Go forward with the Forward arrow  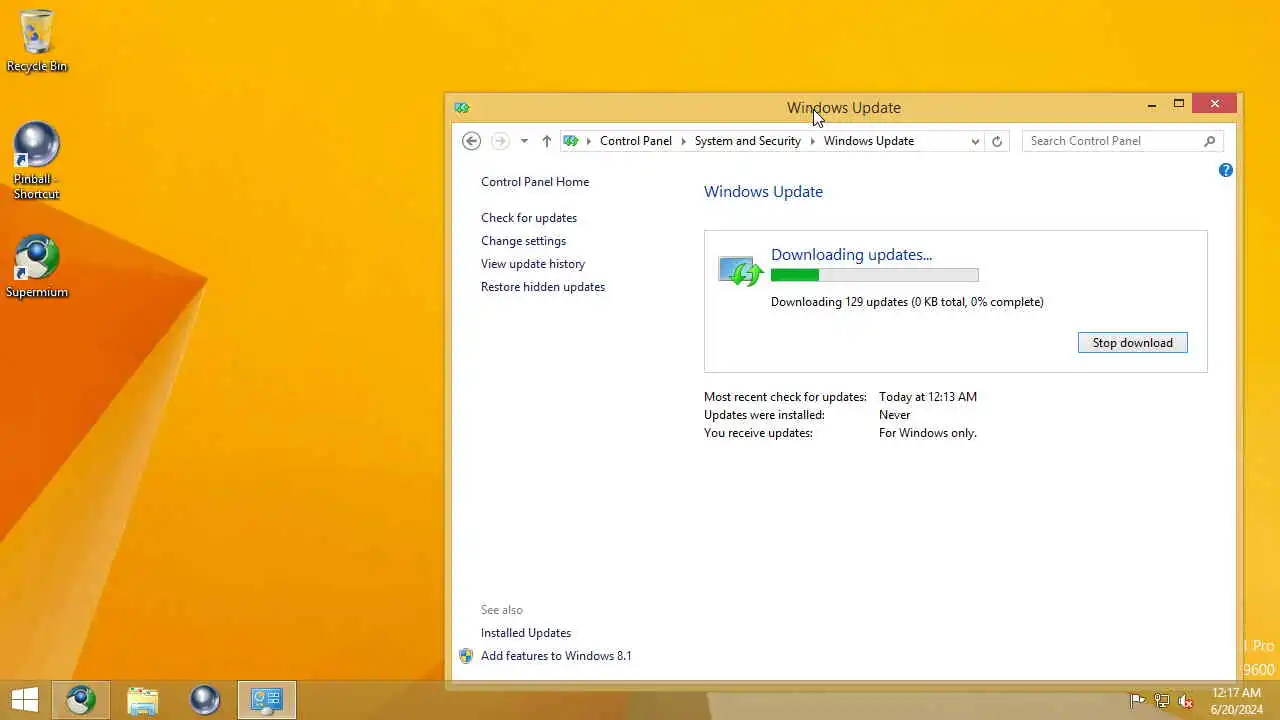500,141
